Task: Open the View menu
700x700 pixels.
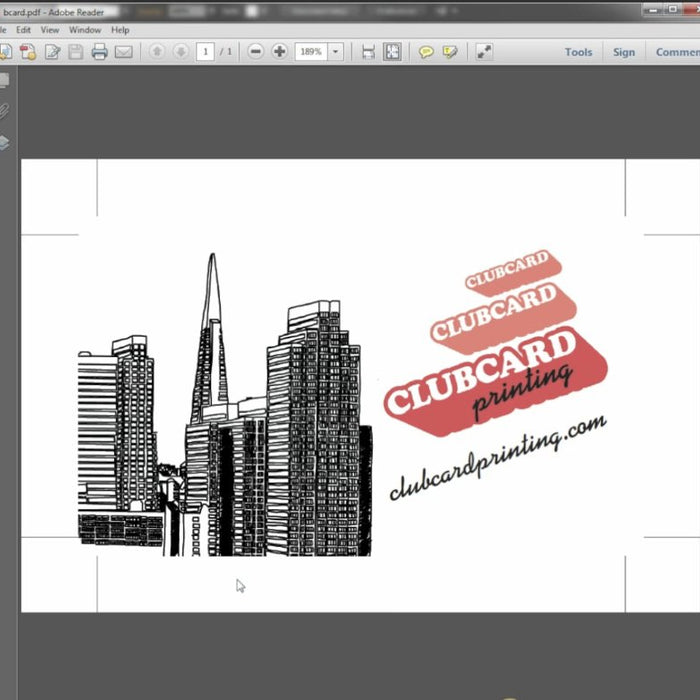Action: (x=50, y=30)
